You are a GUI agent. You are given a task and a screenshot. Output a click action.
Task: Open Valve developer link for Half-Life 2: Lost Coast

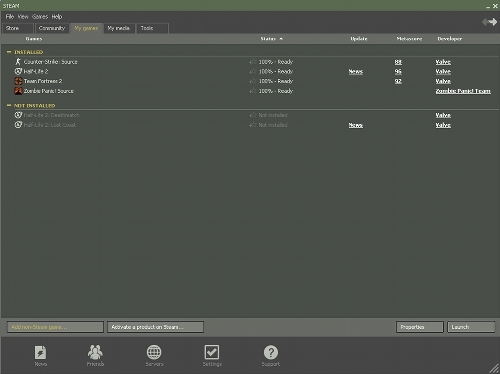[x=443, y=125]
